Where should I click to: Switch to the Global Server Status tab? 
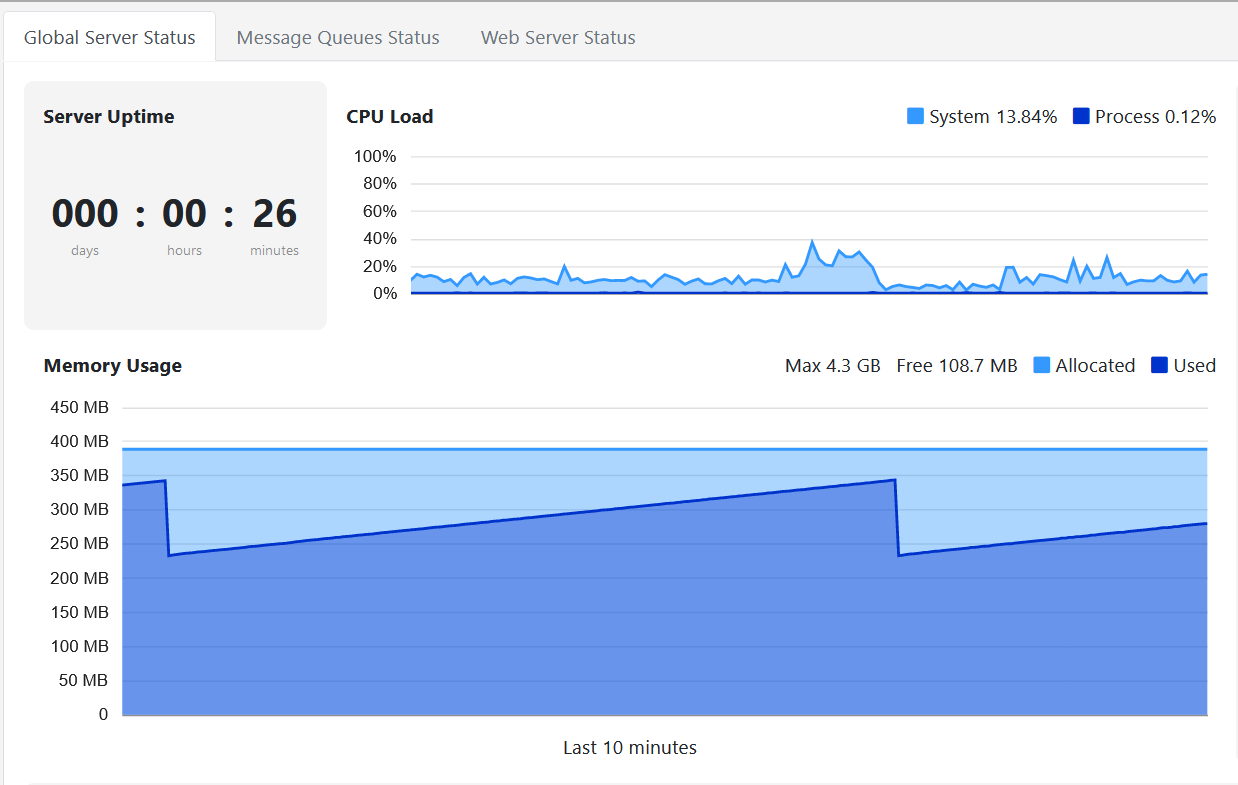click(x=110, y=38)
